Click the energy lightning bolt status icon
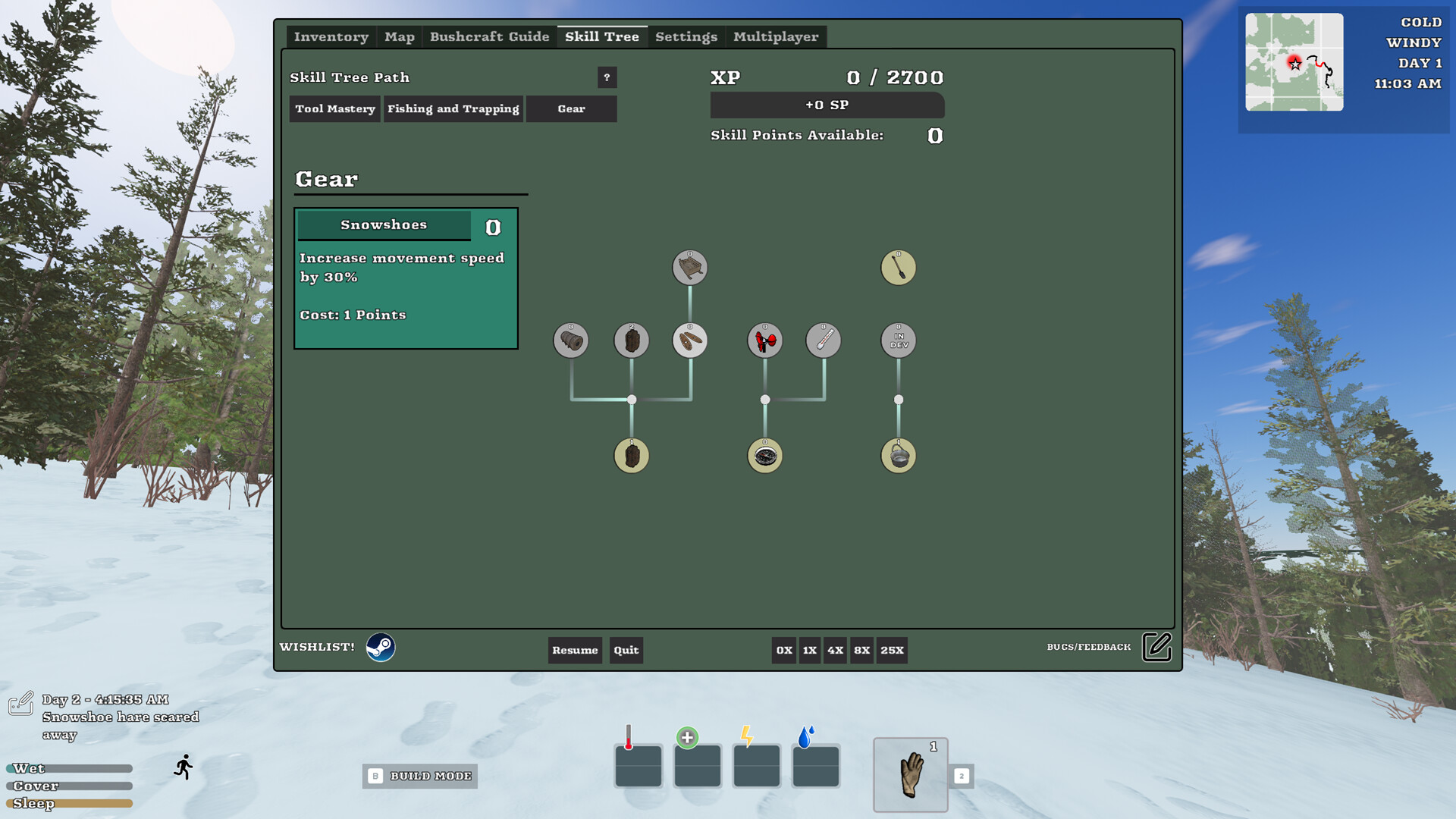The width and height of the screenshot is (1456, 819). [746, 736]
